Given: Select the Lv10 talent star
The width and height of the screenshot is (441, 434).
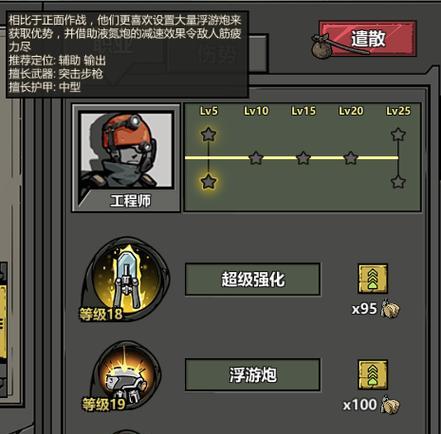Looking at the screenshot, I should point(256,158).
